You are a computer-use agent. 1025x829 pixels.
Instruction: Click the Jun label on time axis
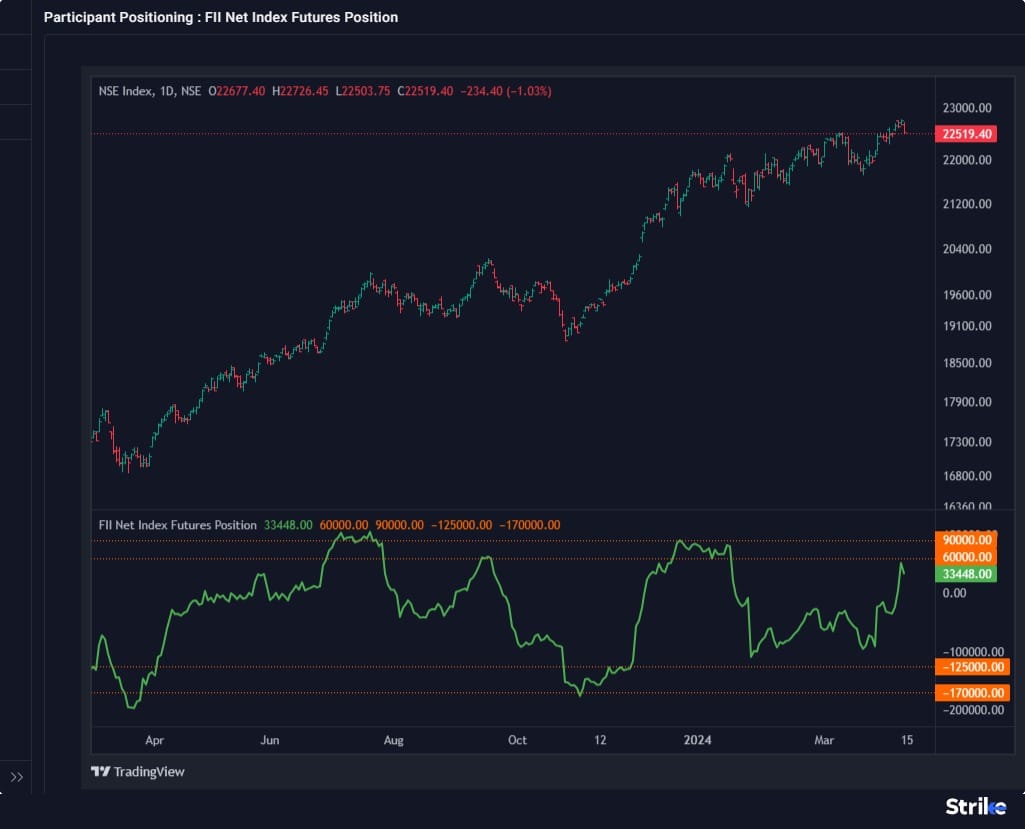coord(269,740)
